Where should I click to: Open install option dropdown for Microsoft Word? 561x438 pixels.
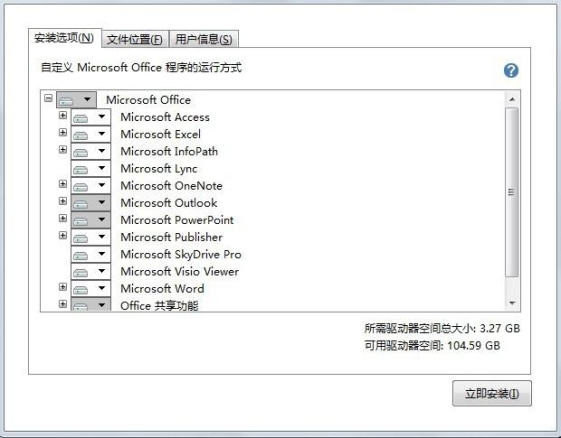[91, 289]
